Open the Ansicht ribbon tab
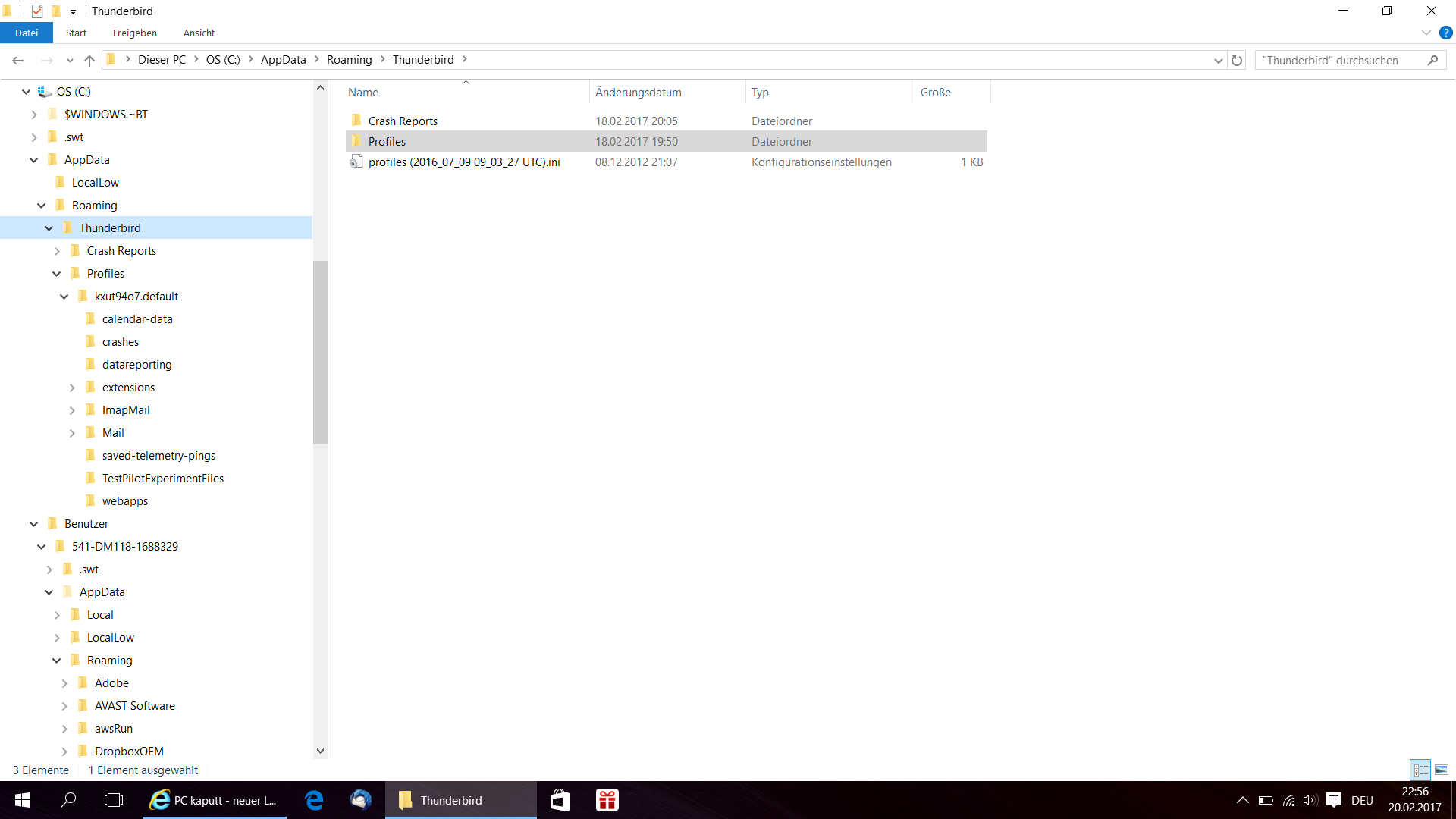1456x819 pixels. [199, 33]
